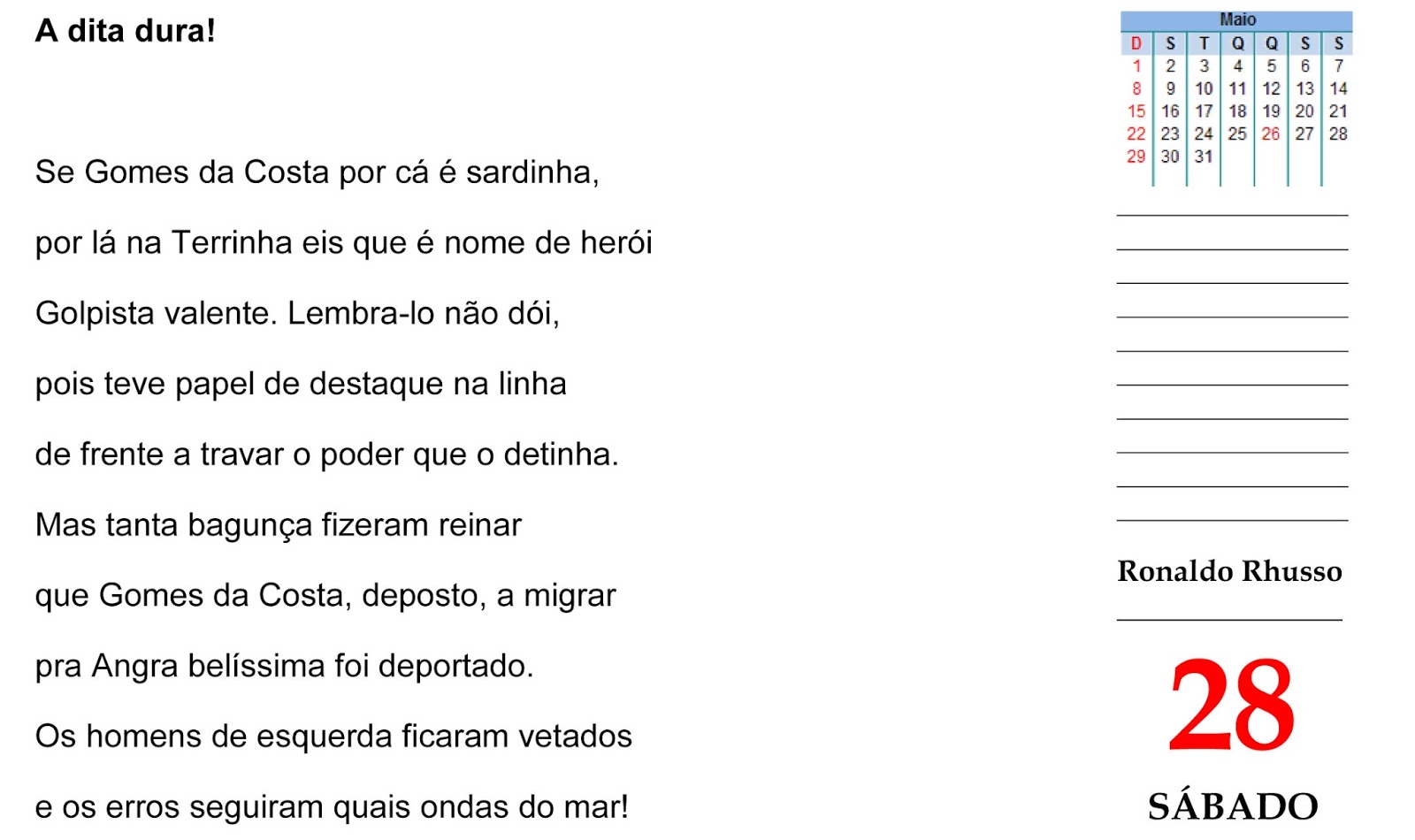The width and height of the screenshot is (1415, 840).
Task: Click the author name "Ronaldo Rhusso"
Action: [1229, 572]
